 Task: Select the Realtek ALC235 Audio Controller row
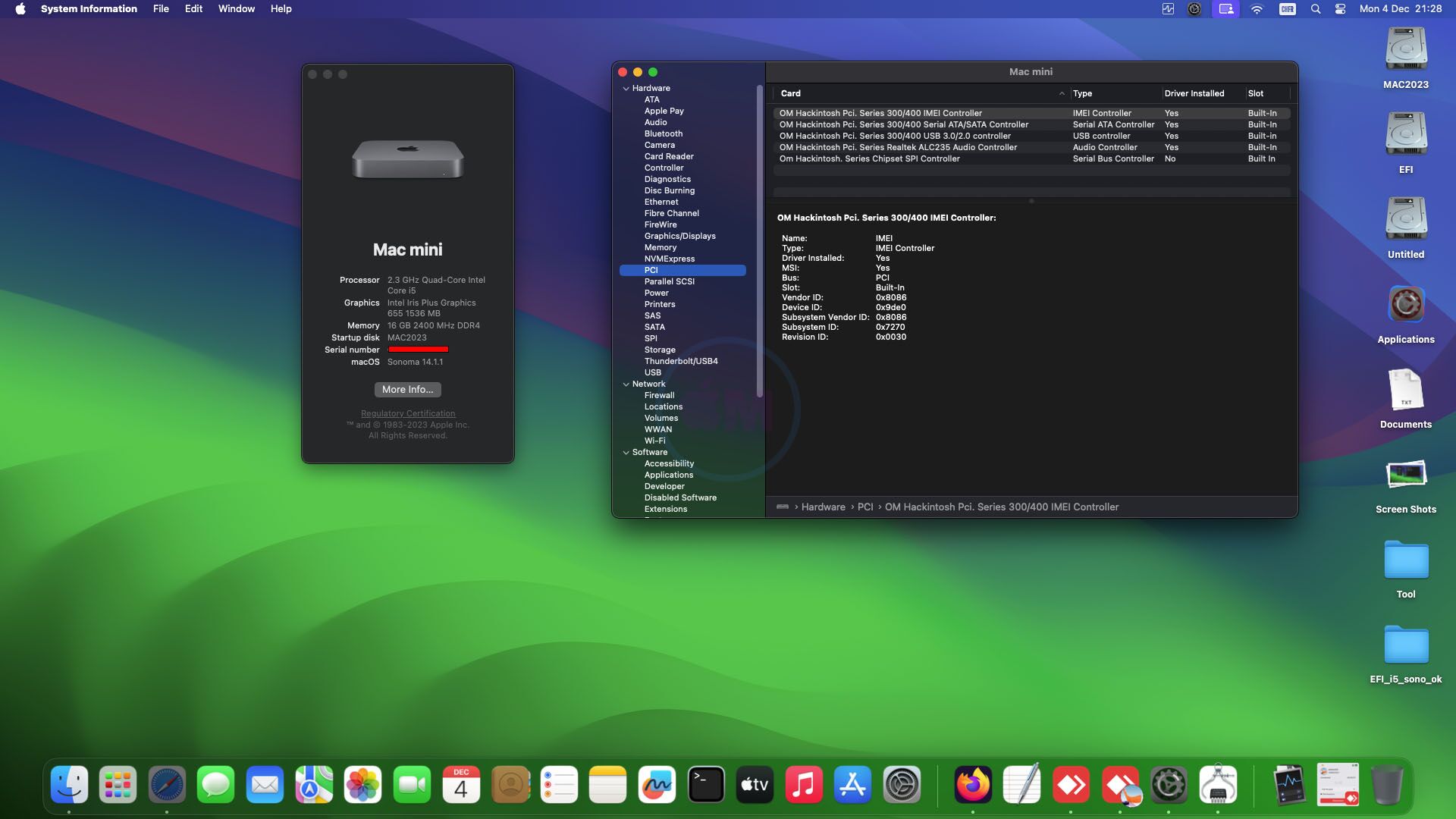1031,148
